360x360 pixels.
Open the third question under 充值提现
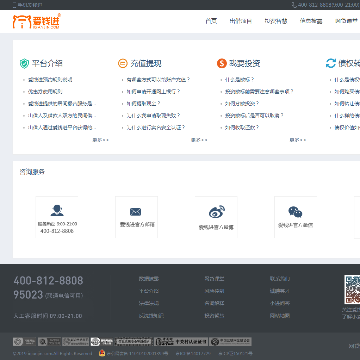click(x=143, y=104)
